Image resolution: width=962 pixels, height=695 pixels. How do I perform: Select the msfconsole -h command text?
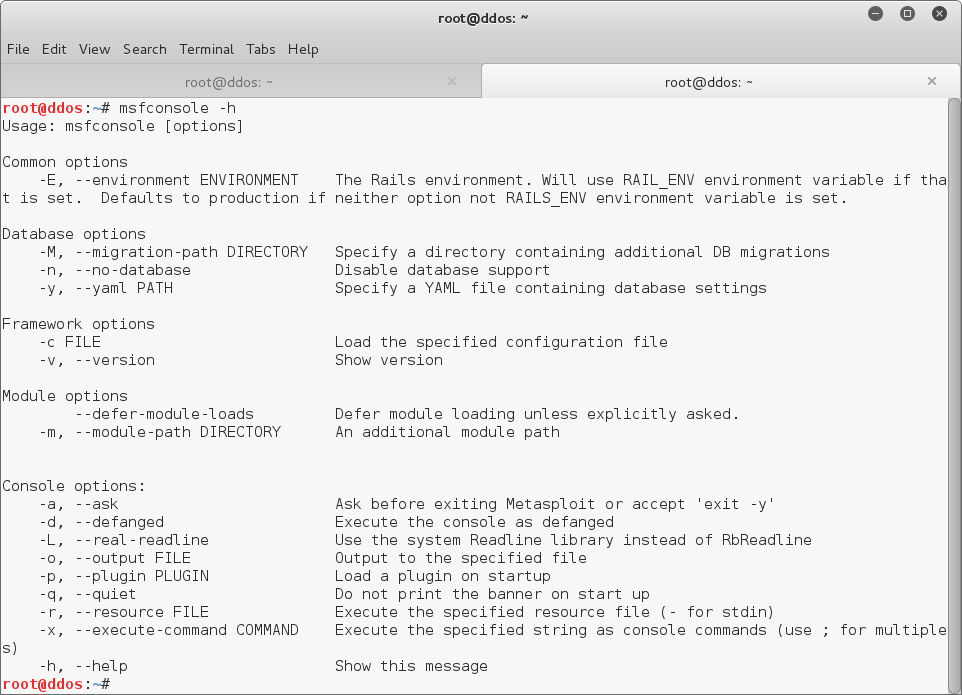(176, 107)
